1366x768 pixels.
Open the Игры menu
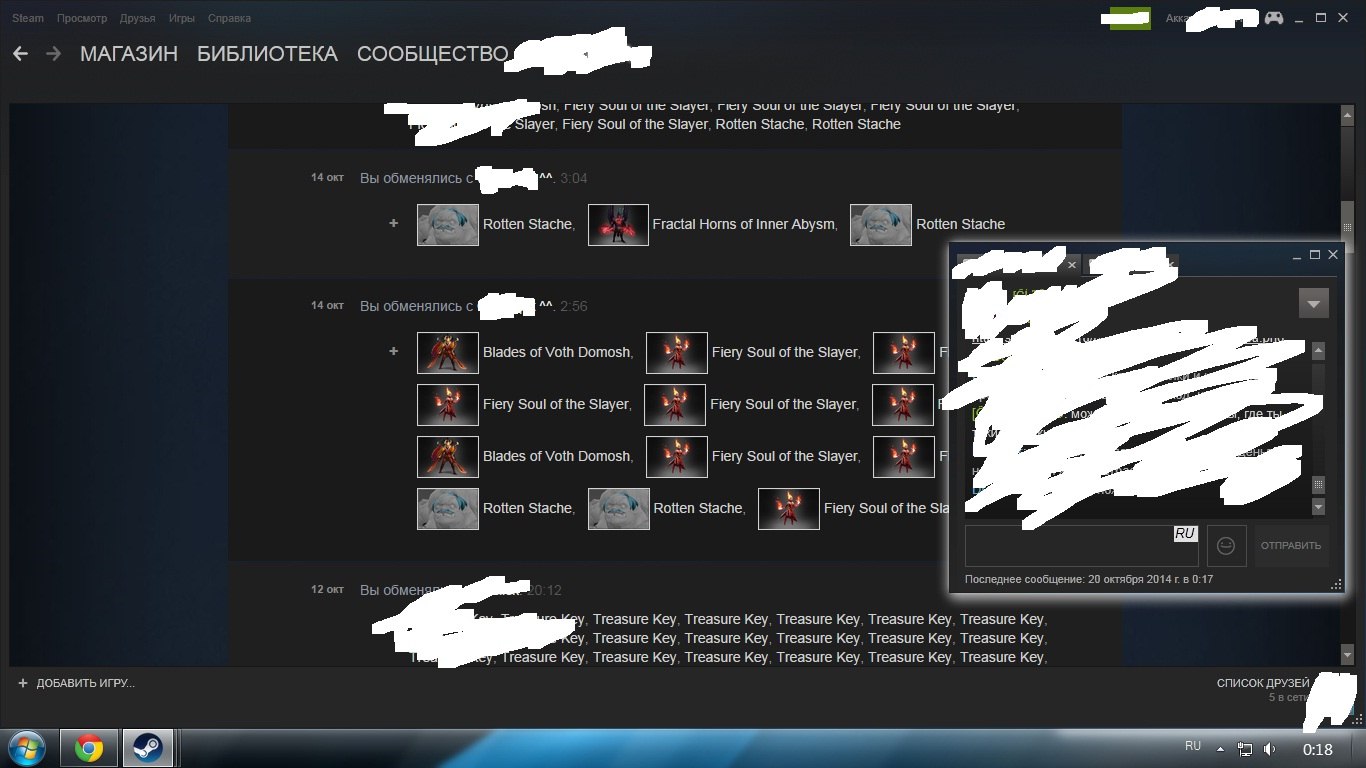pyautogui.click(x=182, y=18)
